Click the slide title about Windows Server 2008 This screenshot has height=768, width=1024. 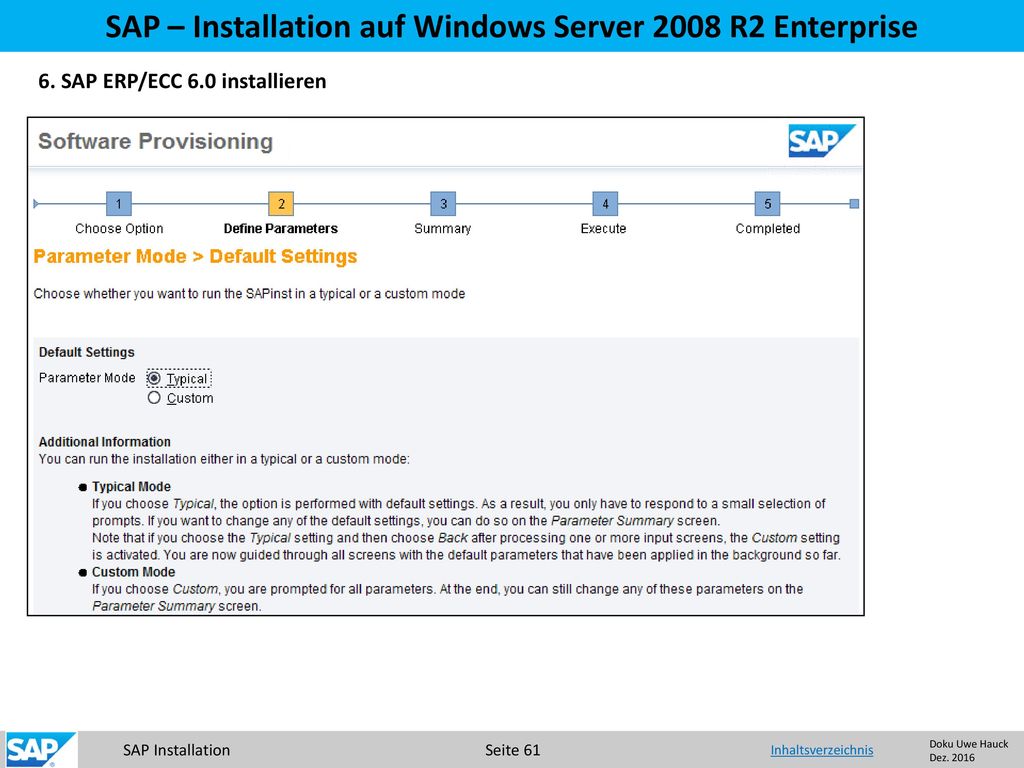tap(511, 27)
